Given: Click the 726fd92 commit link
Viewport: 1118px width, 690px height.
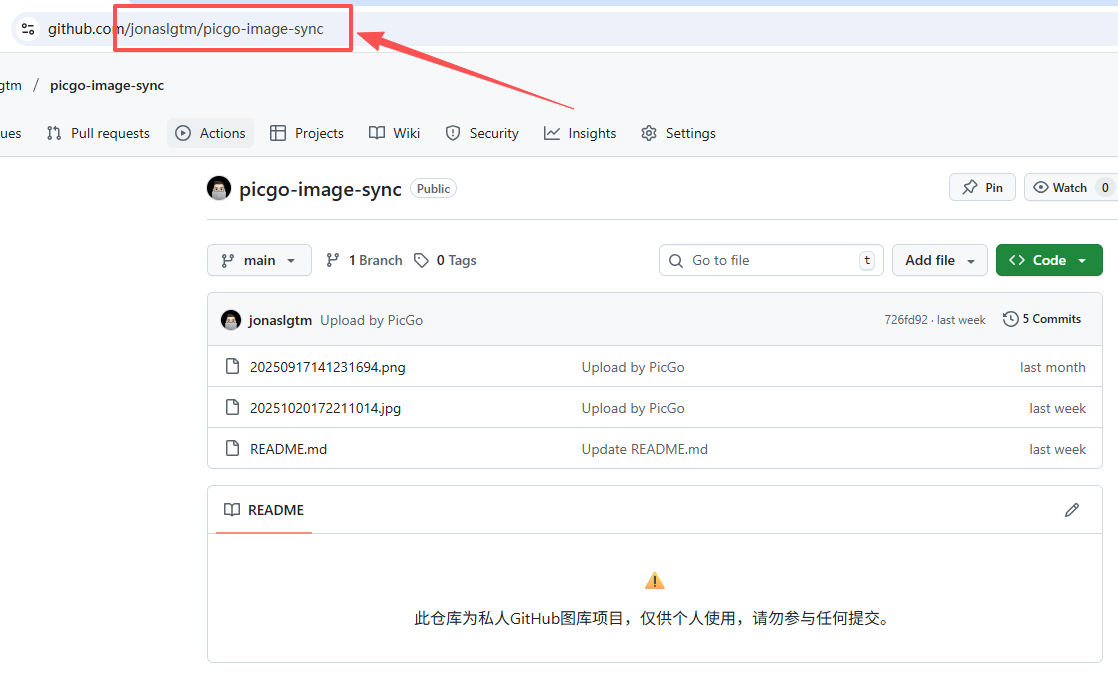Looking at the screenshot, I should click(906, 318).
